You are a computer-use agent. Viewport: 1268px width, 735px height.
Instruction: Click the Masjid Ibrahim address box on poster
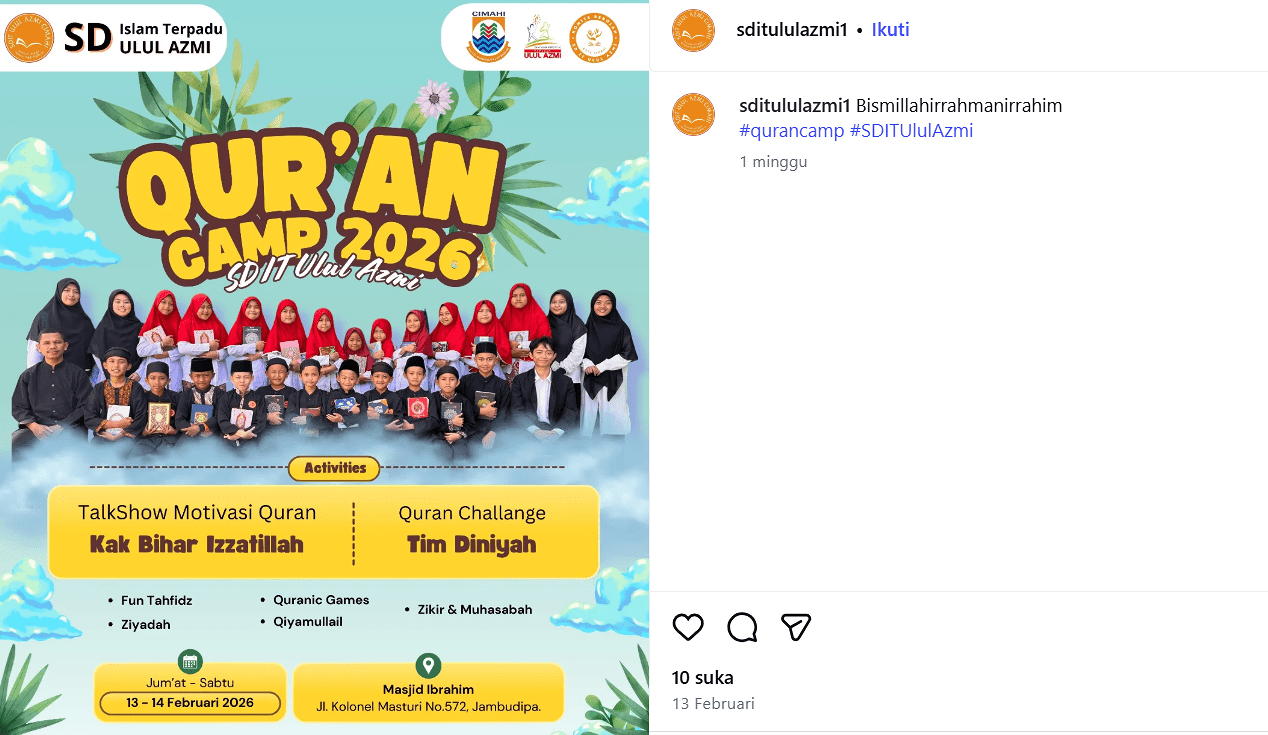428,692
